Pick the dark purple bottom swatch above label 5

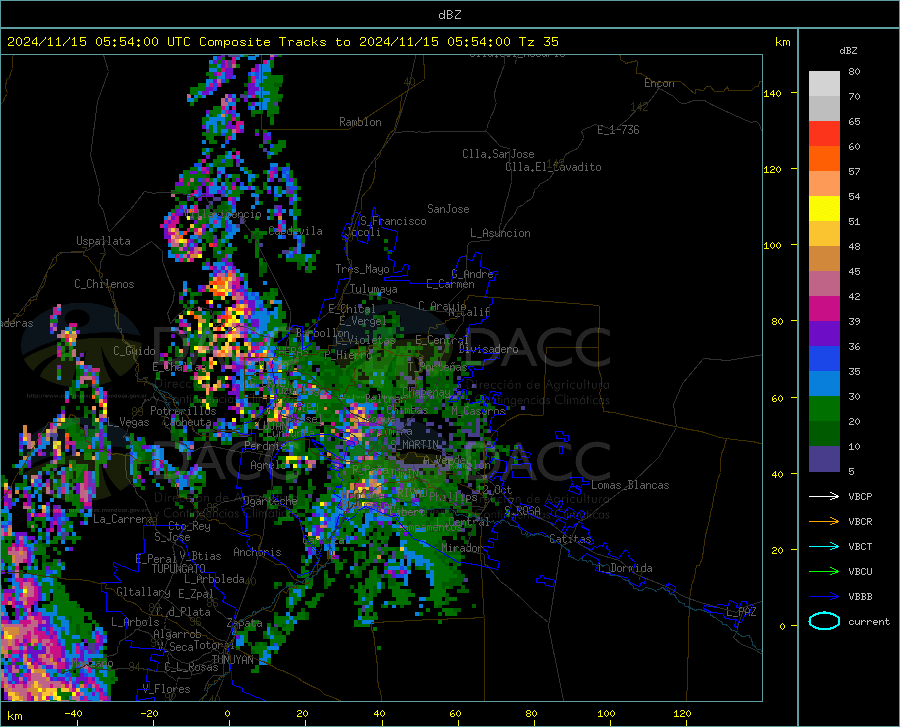(824, 459)
